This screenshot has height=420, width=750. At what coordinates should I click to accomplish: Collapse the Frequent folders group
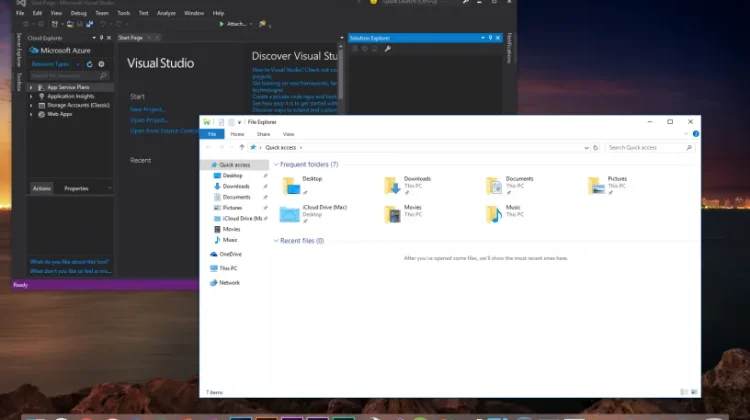pos(276,165)
